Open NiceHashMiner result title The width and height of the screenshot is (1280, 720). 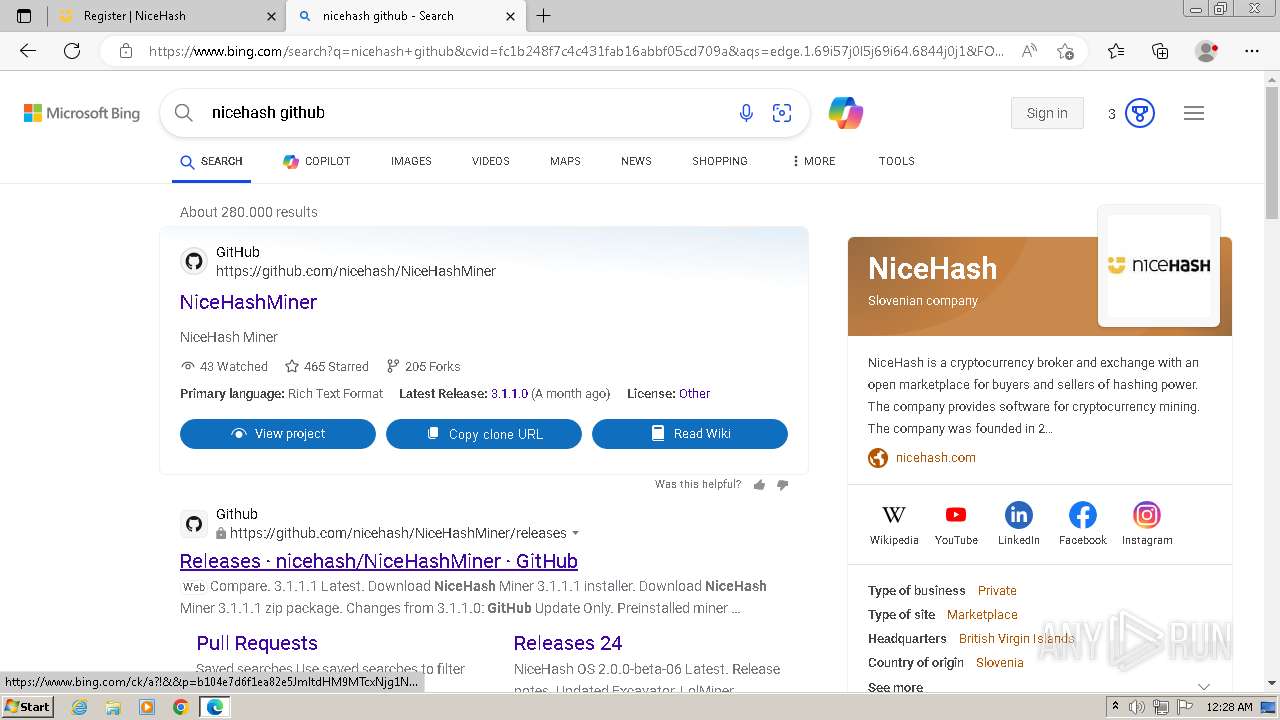(x=248, y=302)
